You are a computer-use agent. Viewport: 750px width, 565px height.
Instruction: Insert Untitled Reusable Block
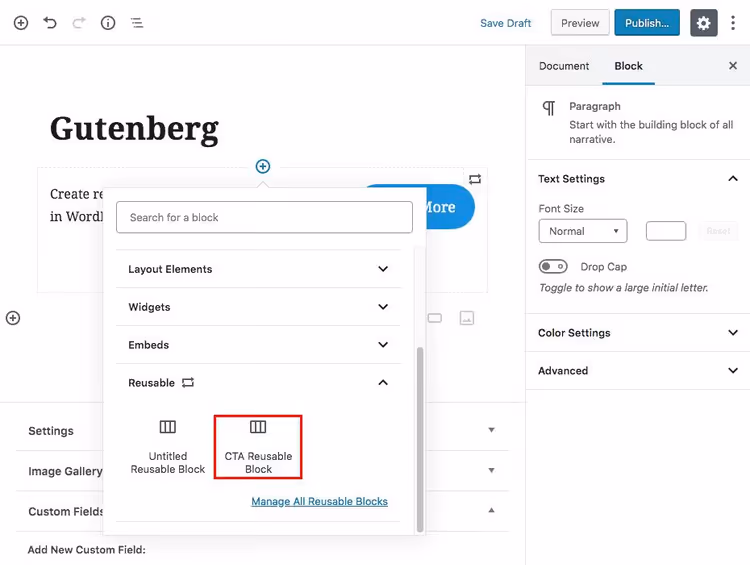coord(167,446)
